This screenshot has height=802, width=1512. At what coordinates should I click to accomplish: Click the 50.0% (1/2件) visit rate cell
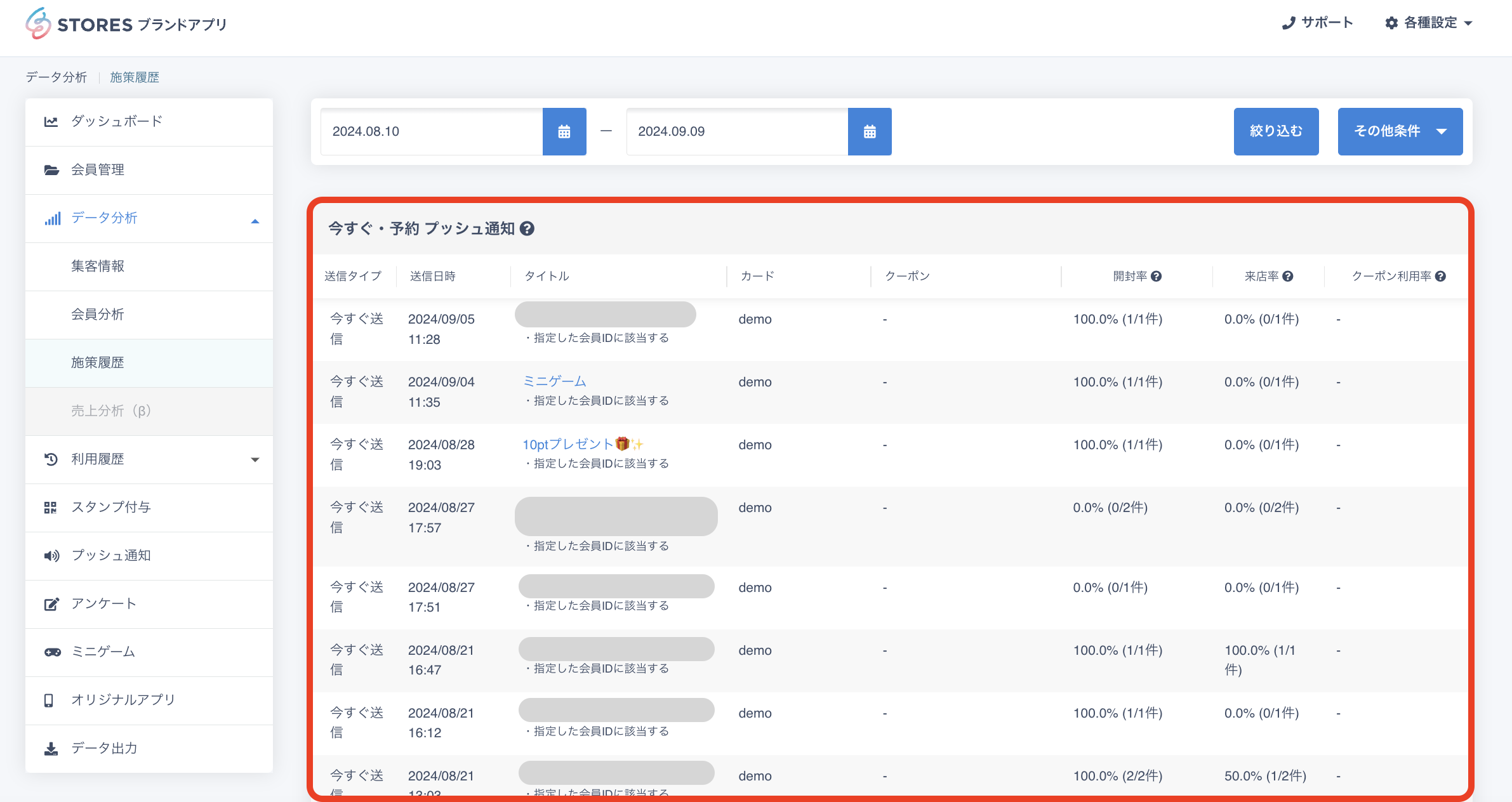coord(1265,776)
